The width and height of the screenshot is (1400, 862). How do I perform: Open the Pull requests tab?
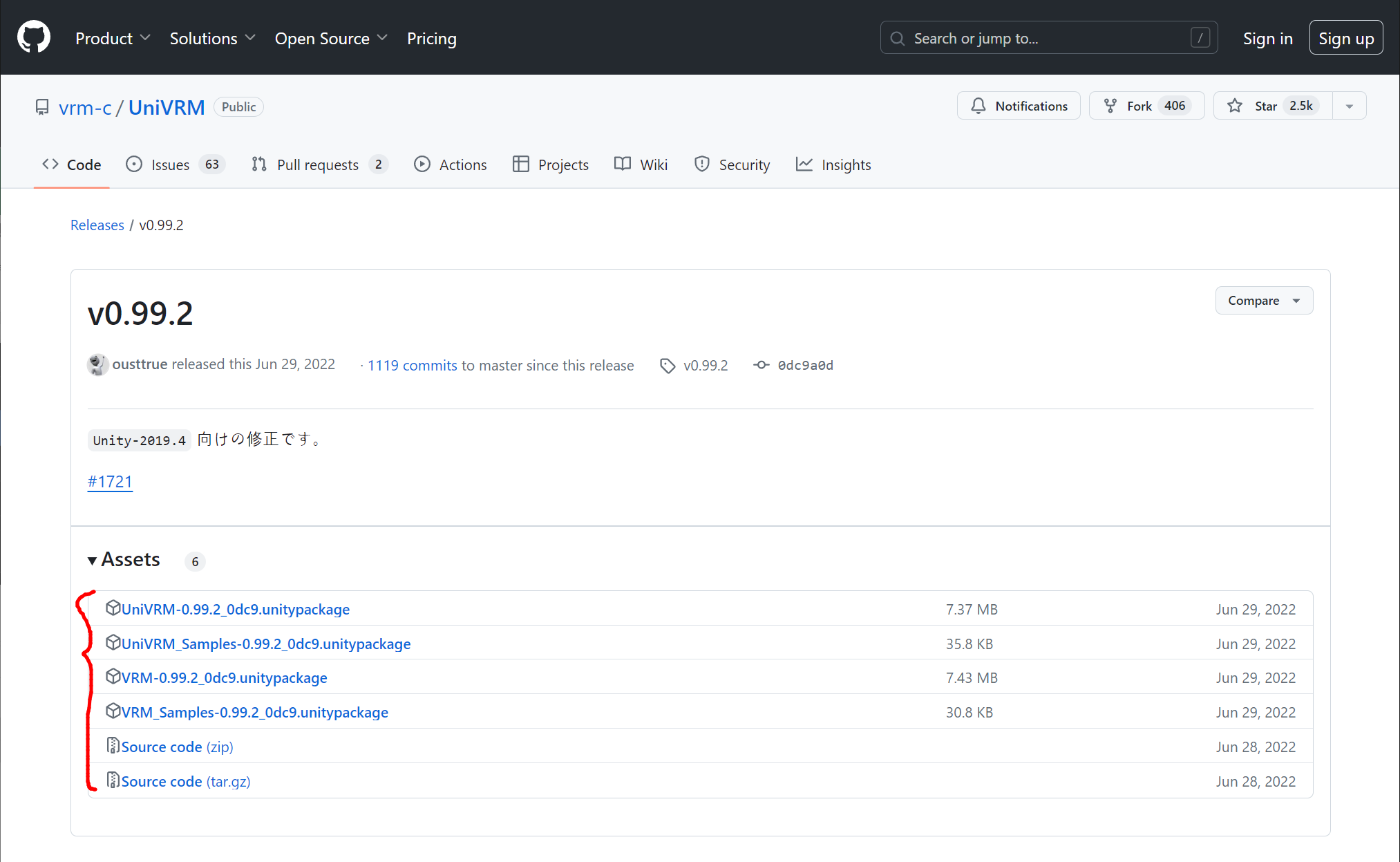[x=317, y=165]
